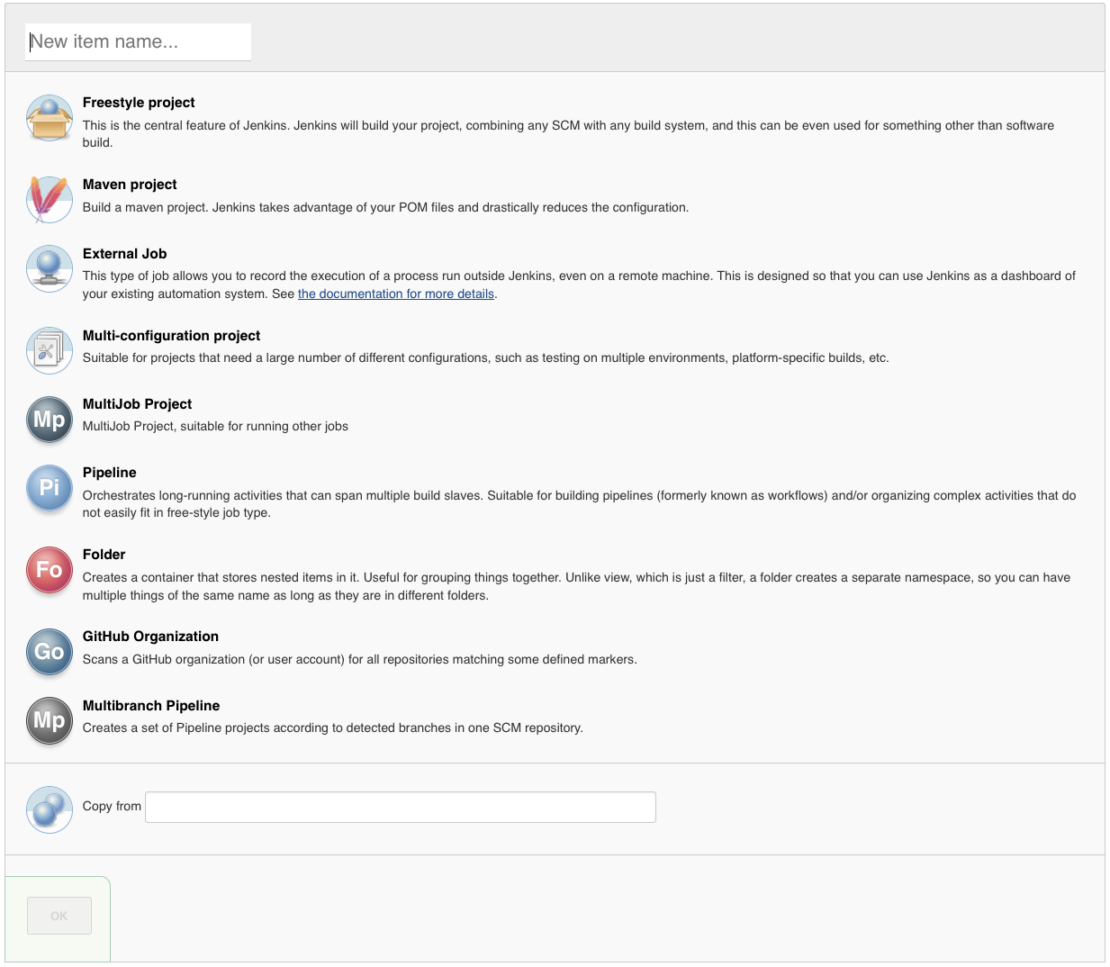The width and height of the screenshot is (1110, 967).
Task: Click the New item name field
Action: 138,41
